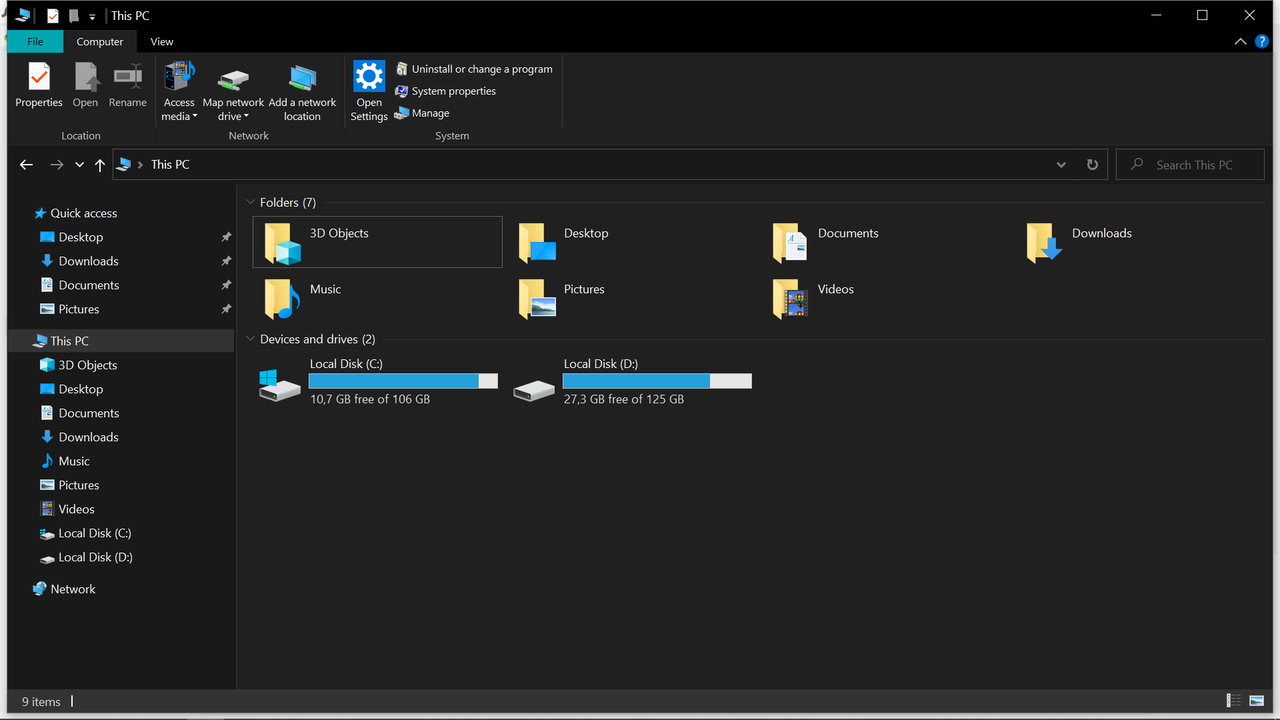The width and height of the screenshot is (1280, 720).
Task: Select Quick access in navigation pane
Action: coord(84,213)
